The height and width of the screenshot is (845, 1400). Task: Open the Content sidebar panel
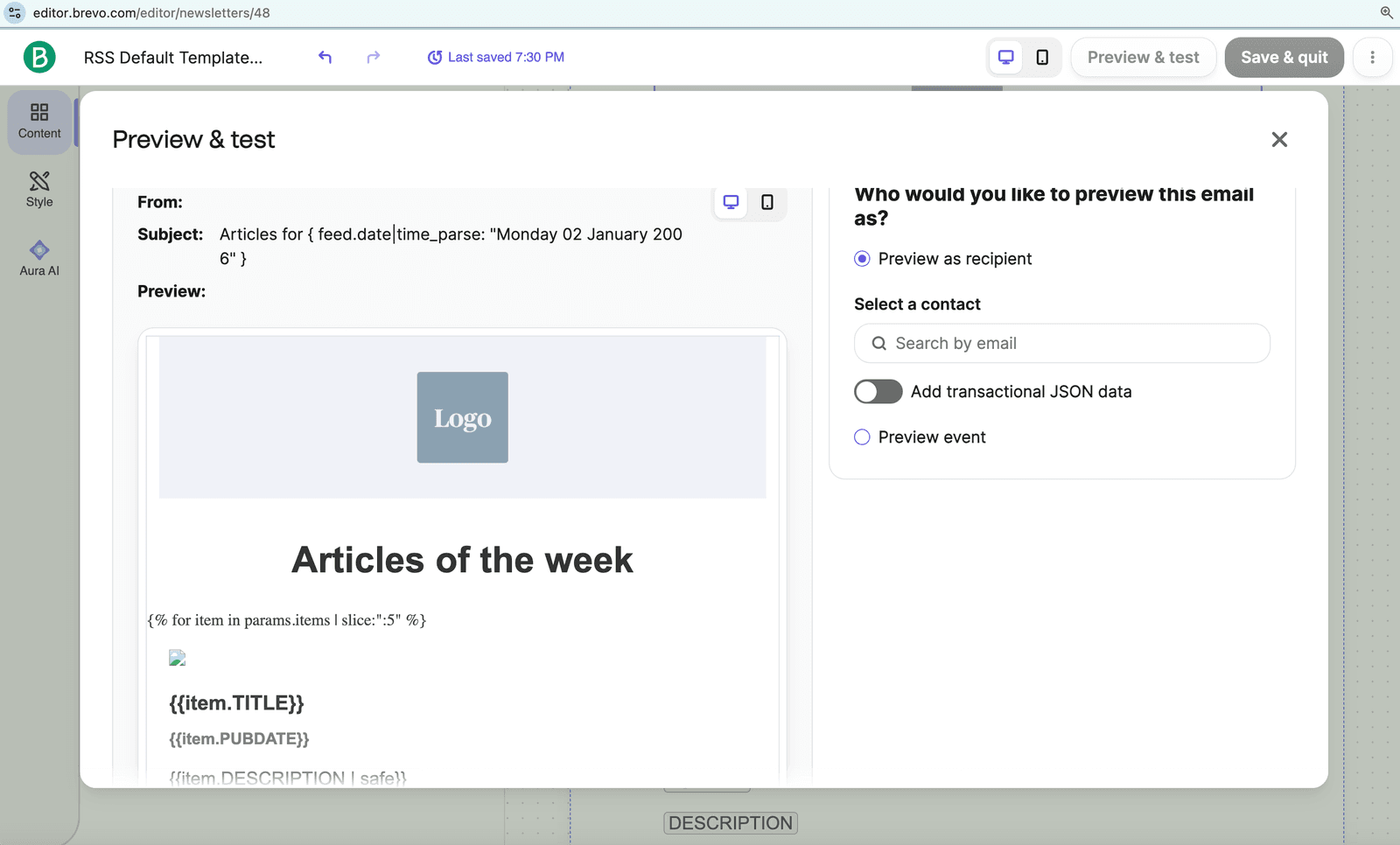point(39,122)
